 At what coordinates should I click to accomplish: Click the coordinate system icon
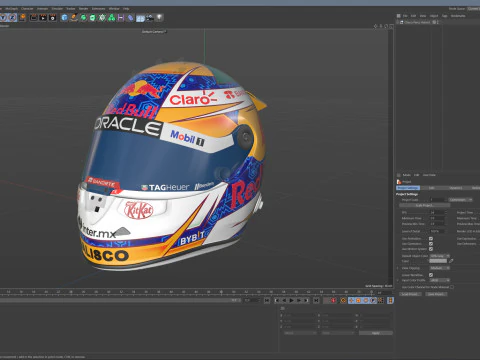(23, 17)
